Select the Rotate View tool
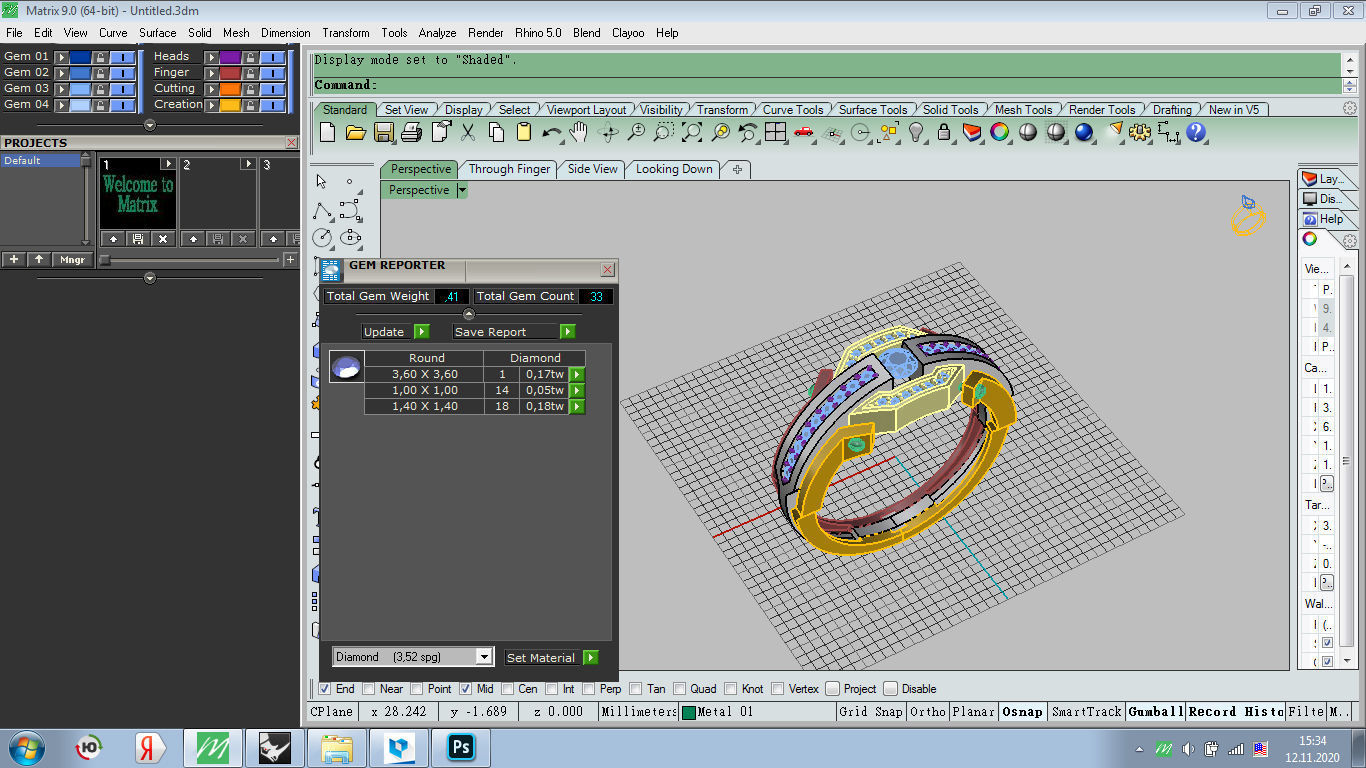The height and width of the screenshot is (768, 1366). coord(608,132)
